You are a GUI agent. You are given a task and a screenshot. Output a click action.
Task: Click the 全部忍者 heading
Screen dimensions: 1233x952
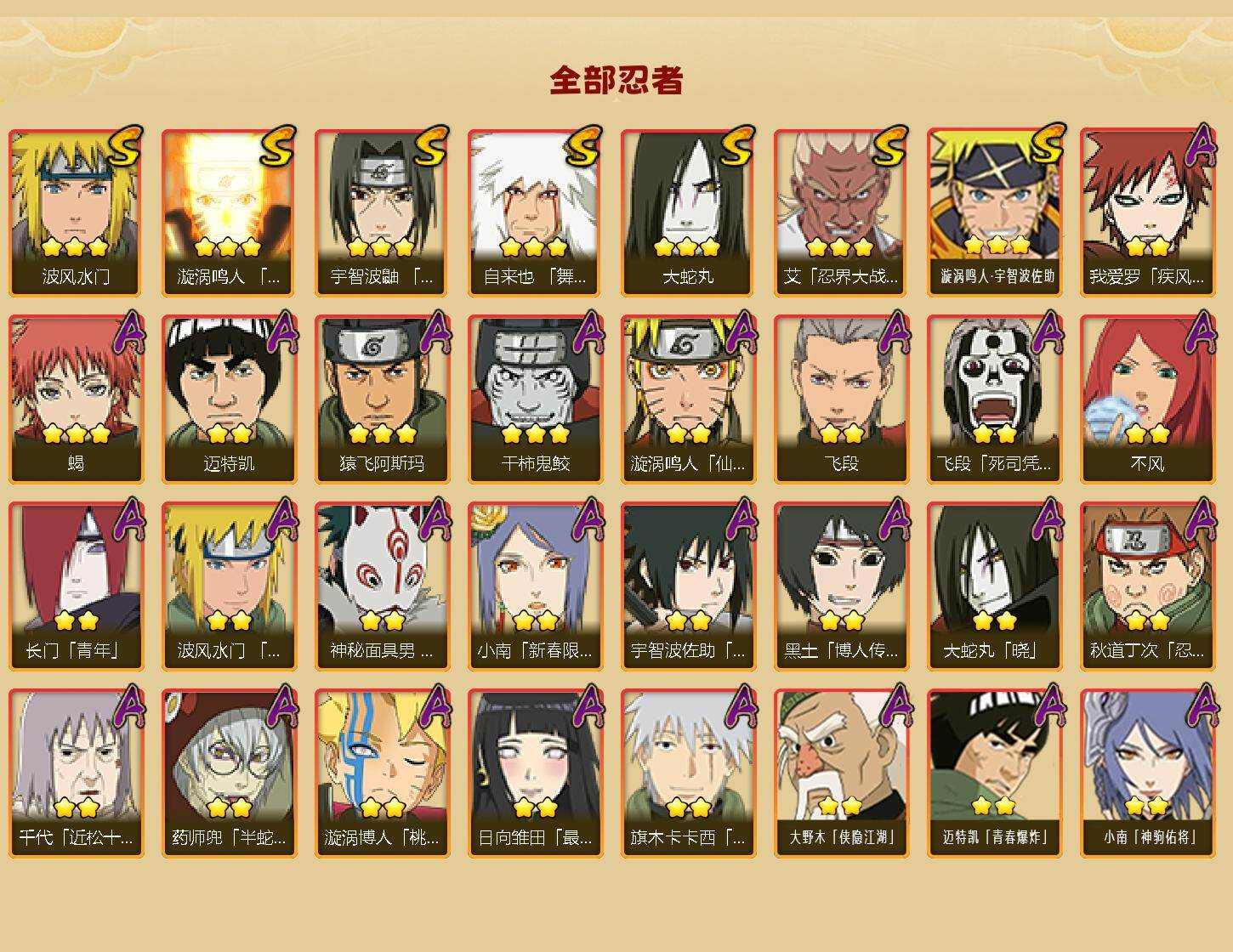pos(616,81)
